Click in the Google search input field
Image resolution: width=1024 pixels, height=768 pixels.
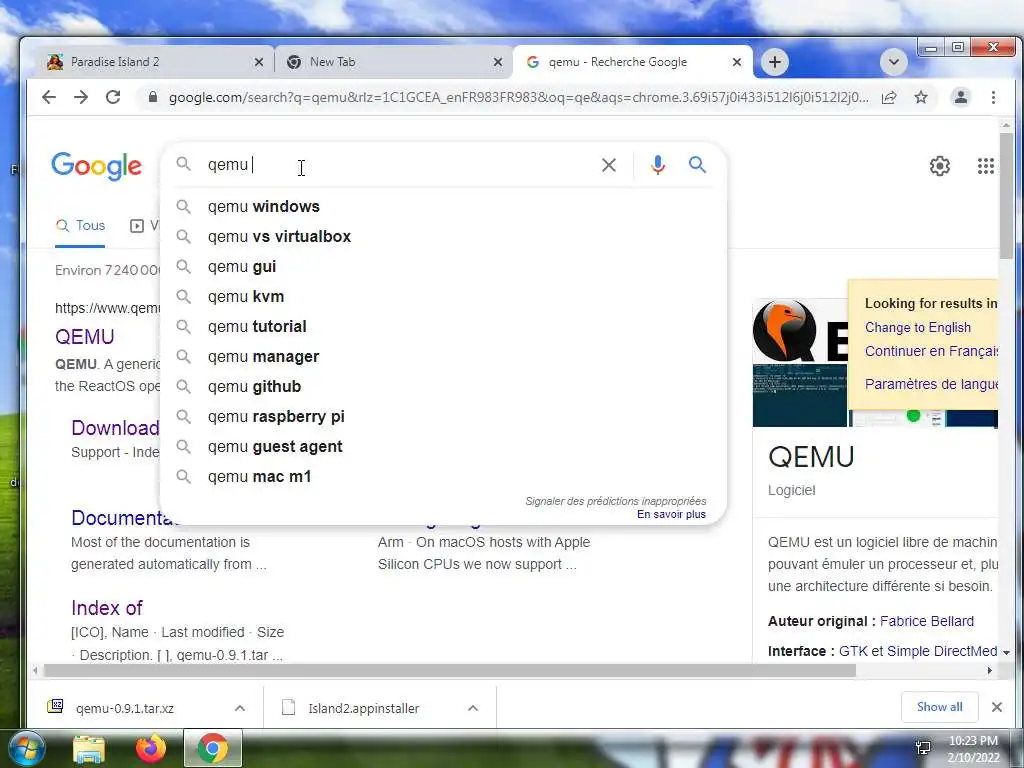(398, 165)
